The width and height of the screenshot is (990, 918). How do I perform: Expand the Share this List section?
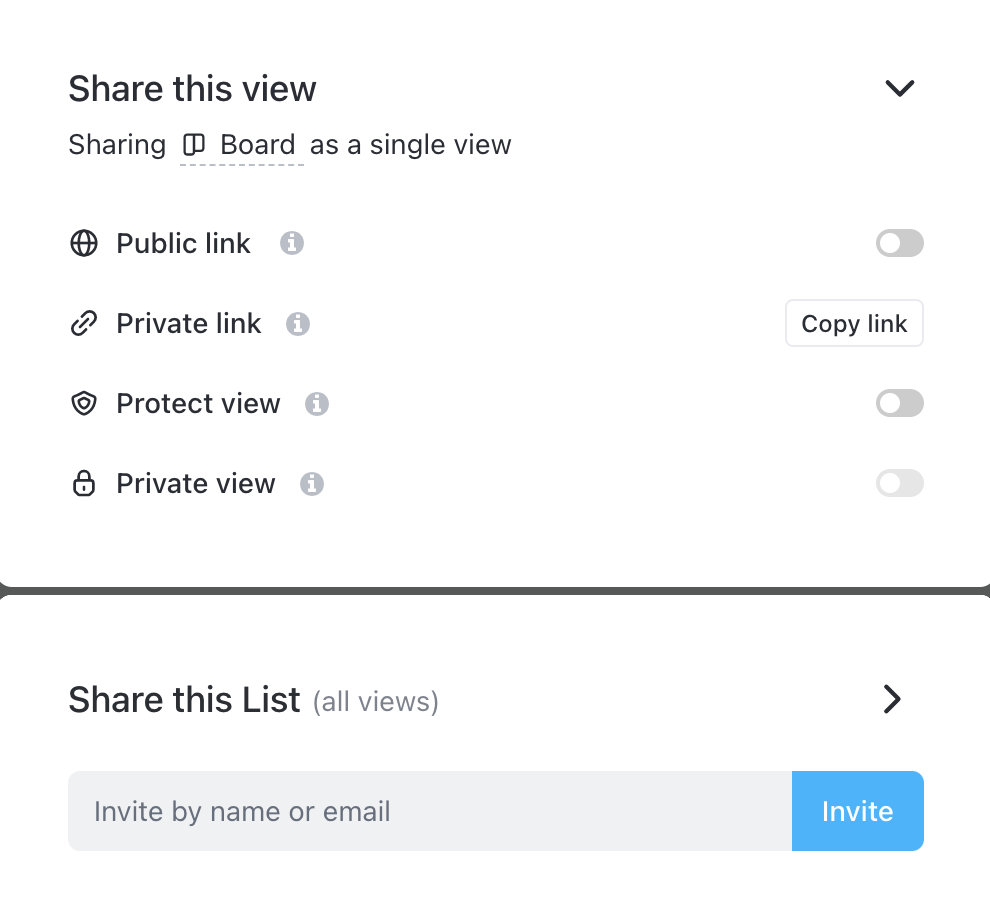point(892,699)
